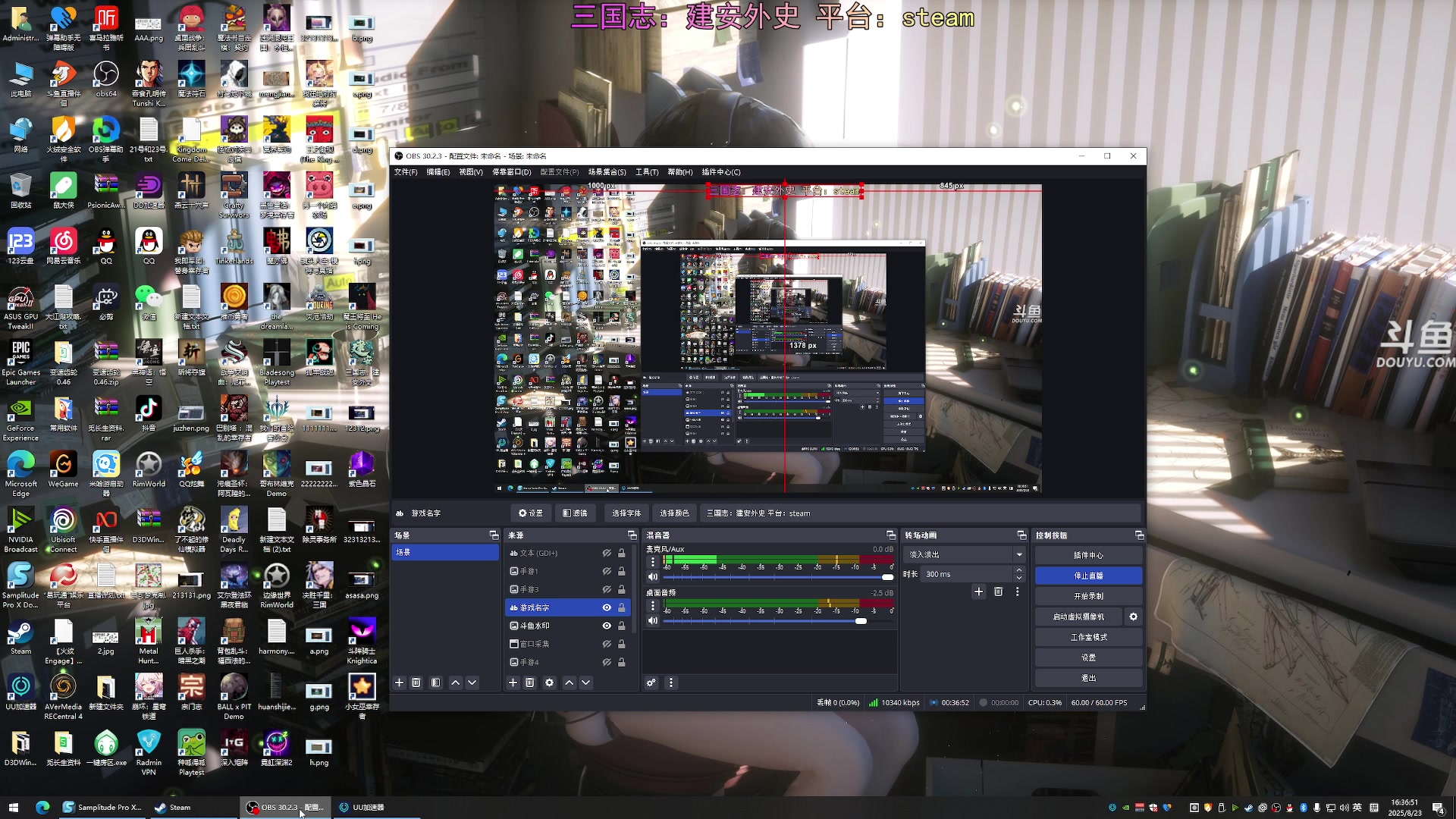Hide the 游戏名字 source via eye icon

(x=607, y=607)
